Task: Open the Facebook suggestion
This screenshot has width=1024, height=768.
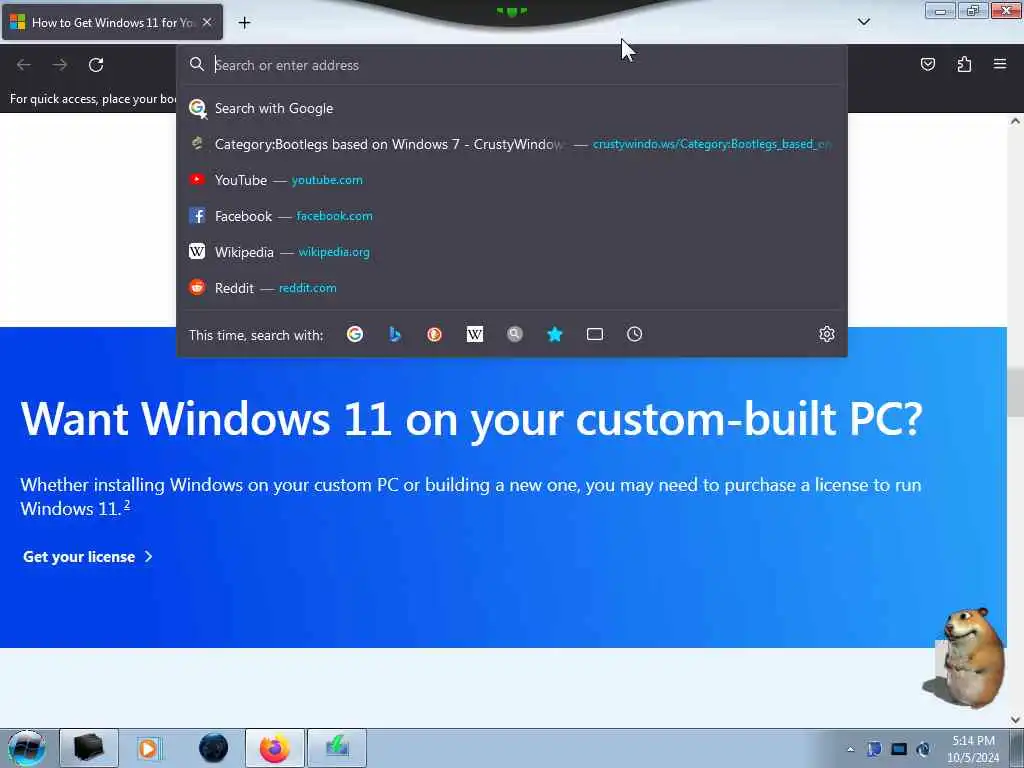Action: point(512,216)
